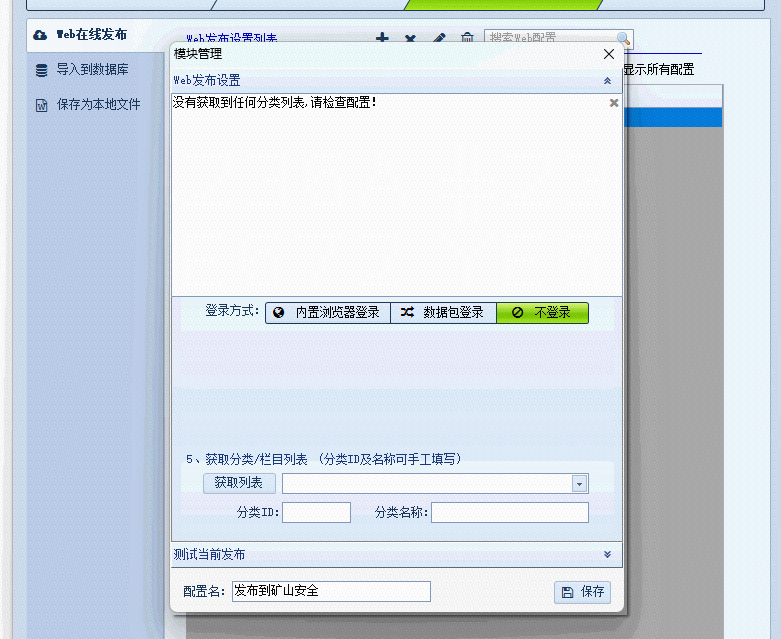Click the pencil edit config icon

tap(438, 38)
